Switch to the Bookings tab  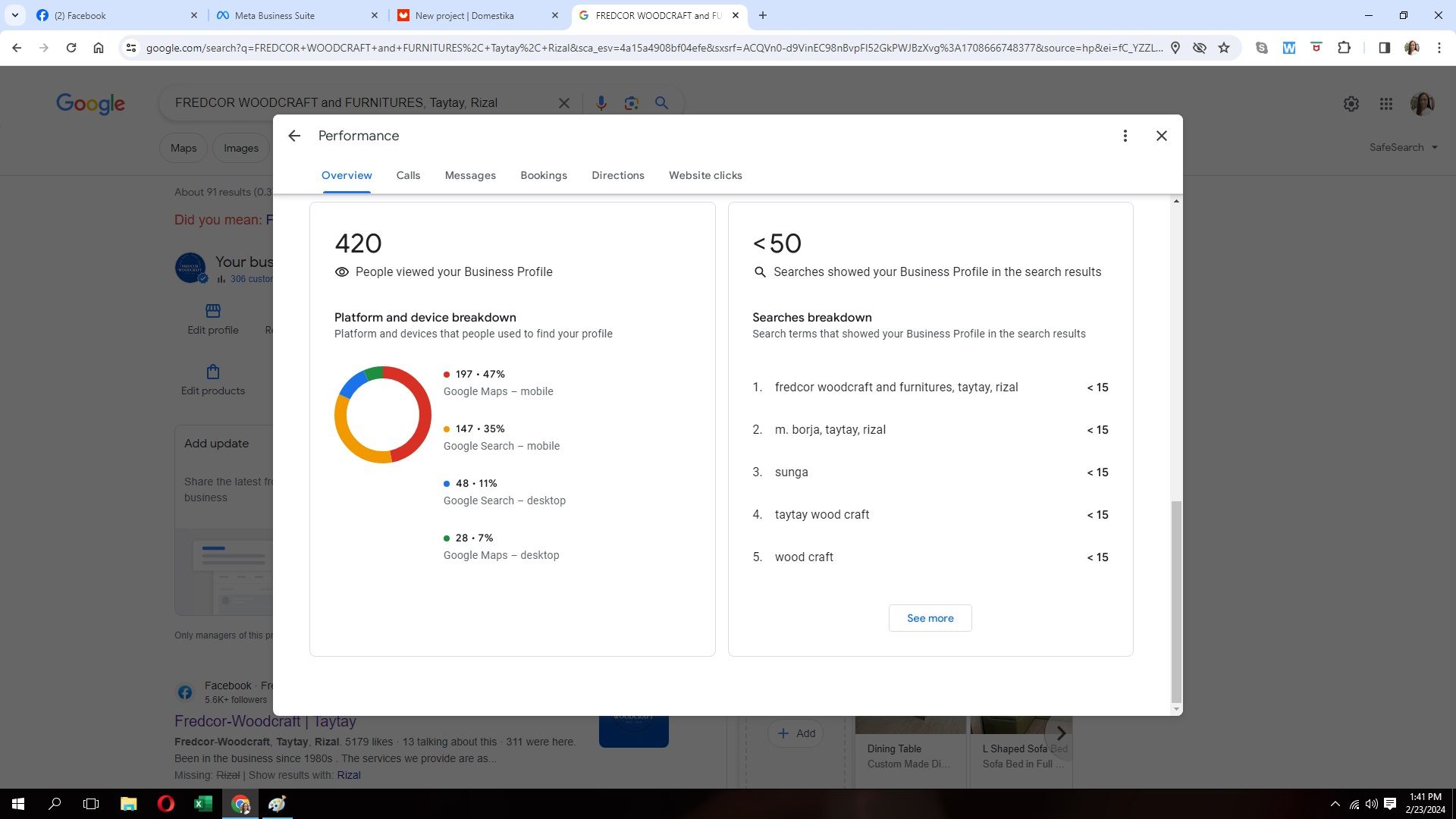(x=544, y=175)
